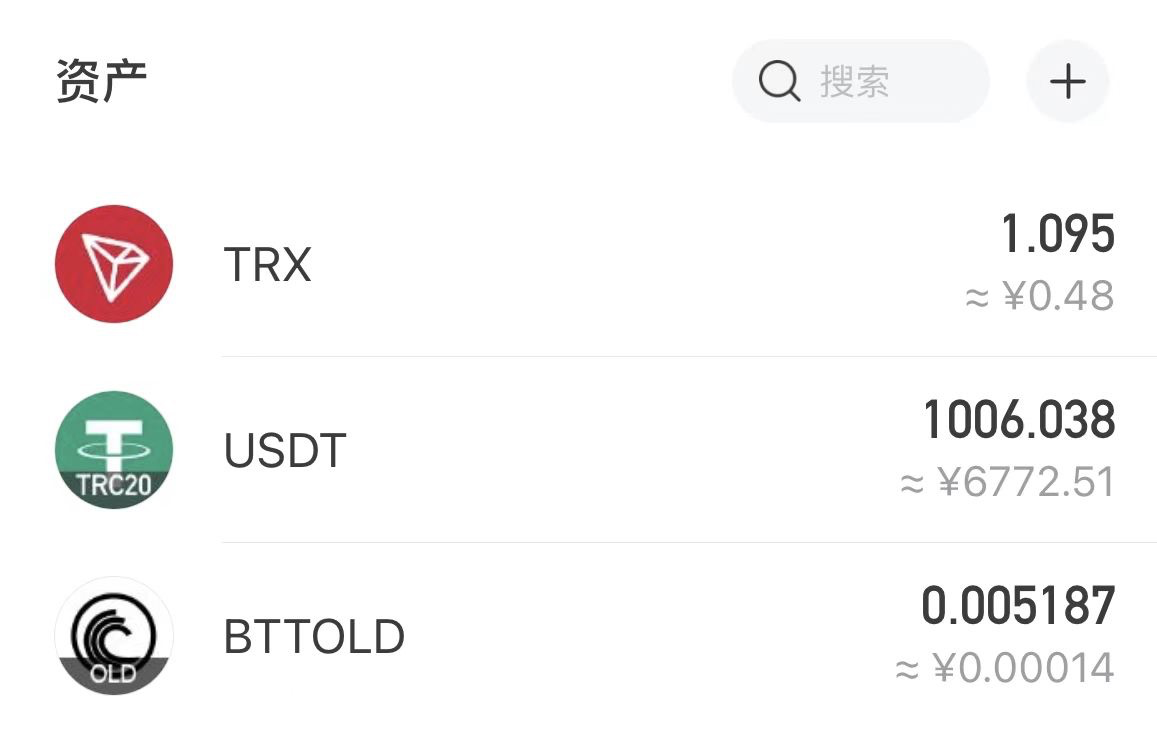Select the TRX token label text
This screenshot has height=746, width=1157.
click(x=268, y=264)
